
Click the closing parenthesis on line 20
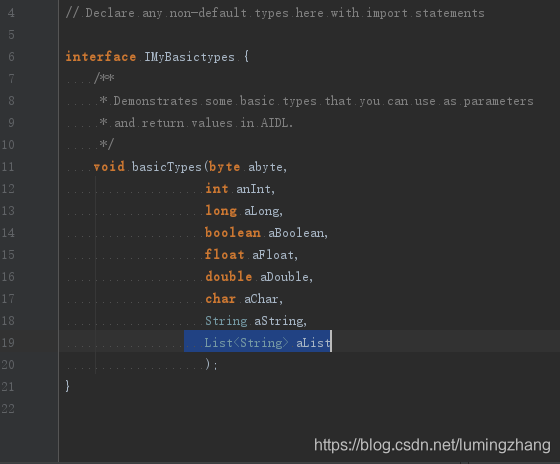(x=208, y=364)
